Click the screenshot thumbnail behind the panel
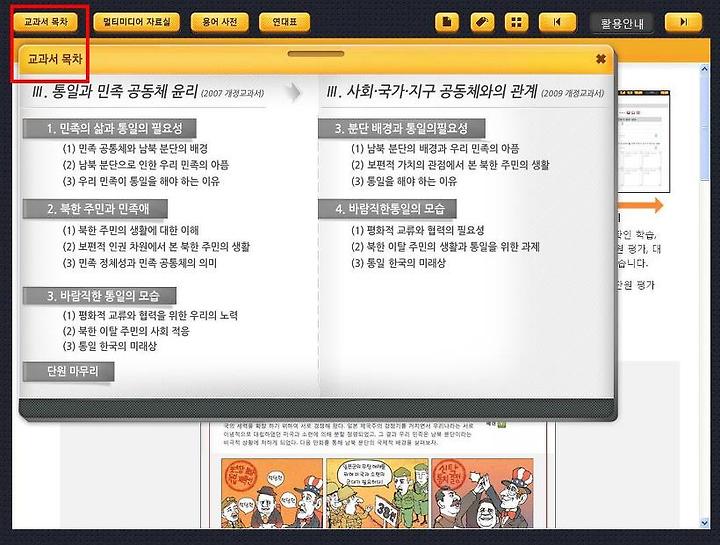The image size is (720, 545). [x=643, y=141]
